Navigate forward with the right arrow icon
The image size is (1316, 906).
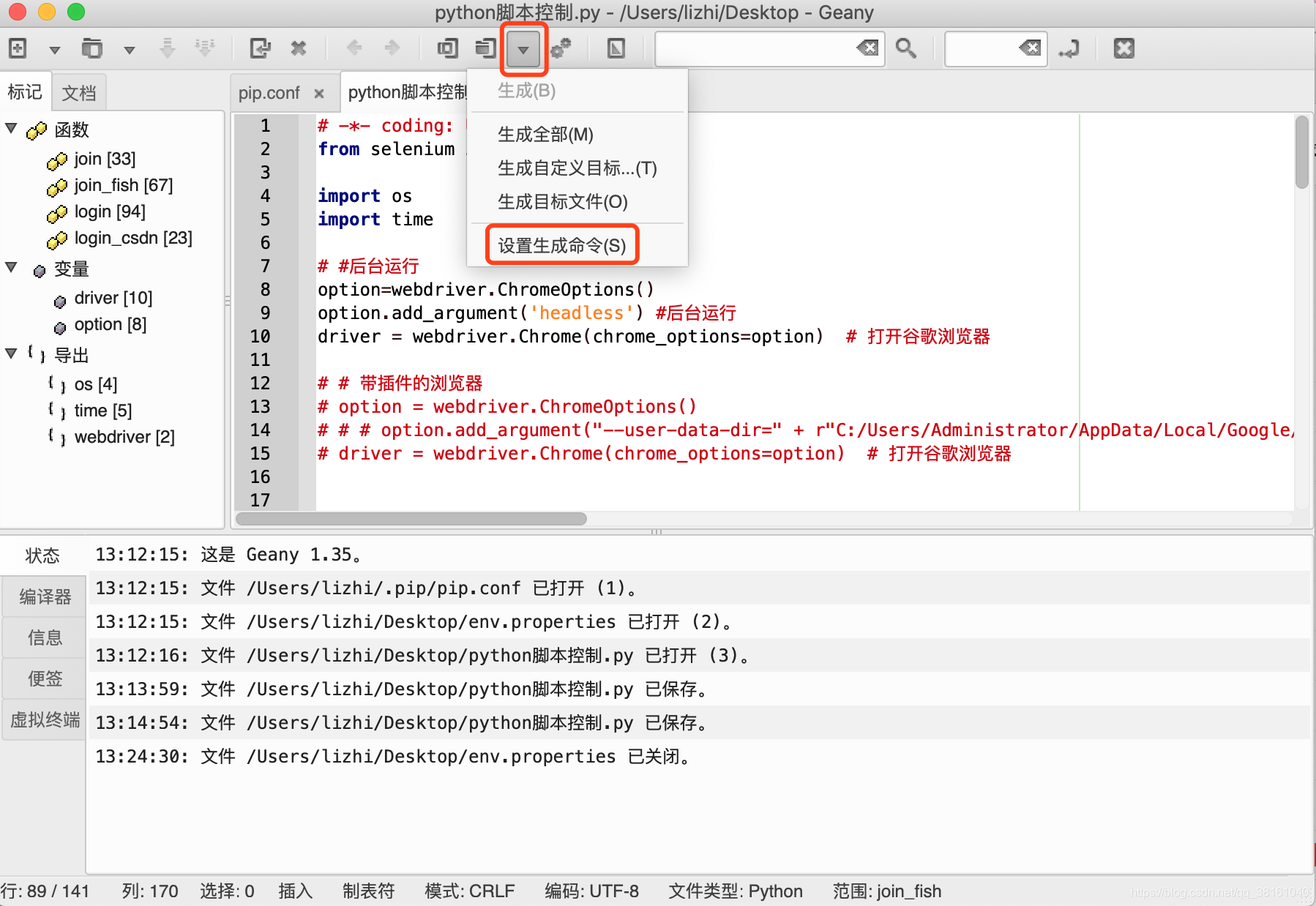pos(392,48)
